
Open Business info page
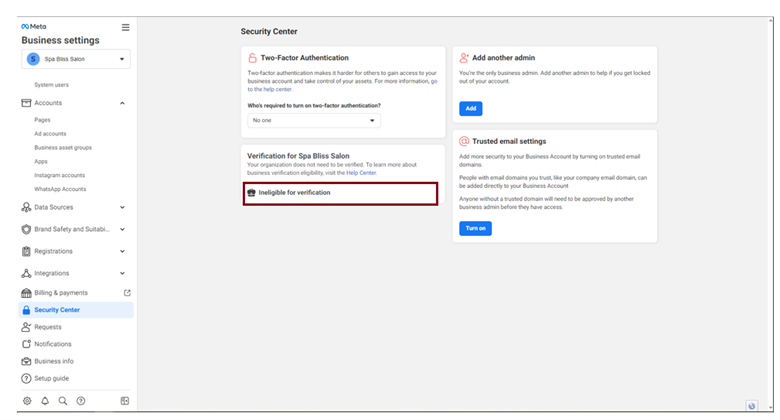(54, 361)
